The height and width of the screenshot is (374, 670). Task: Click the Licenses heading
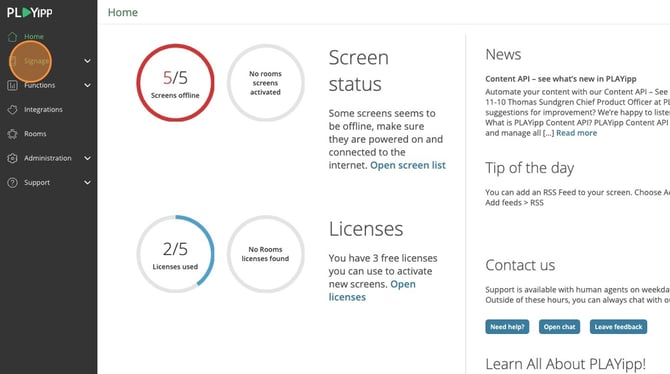point(366,229)
